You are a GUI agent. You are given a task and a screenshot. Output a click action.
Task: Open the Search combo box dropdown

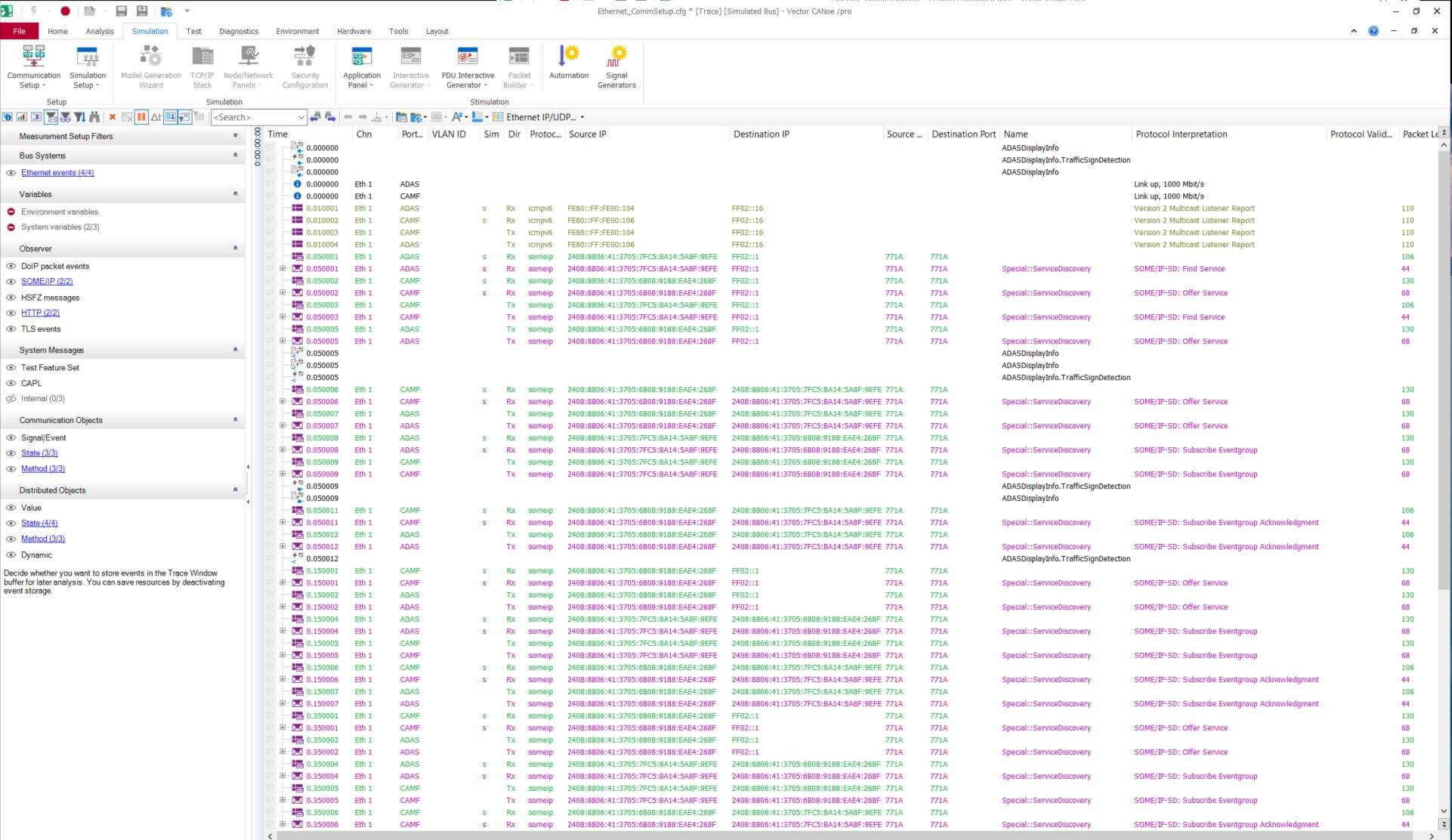tap(301, 117)
